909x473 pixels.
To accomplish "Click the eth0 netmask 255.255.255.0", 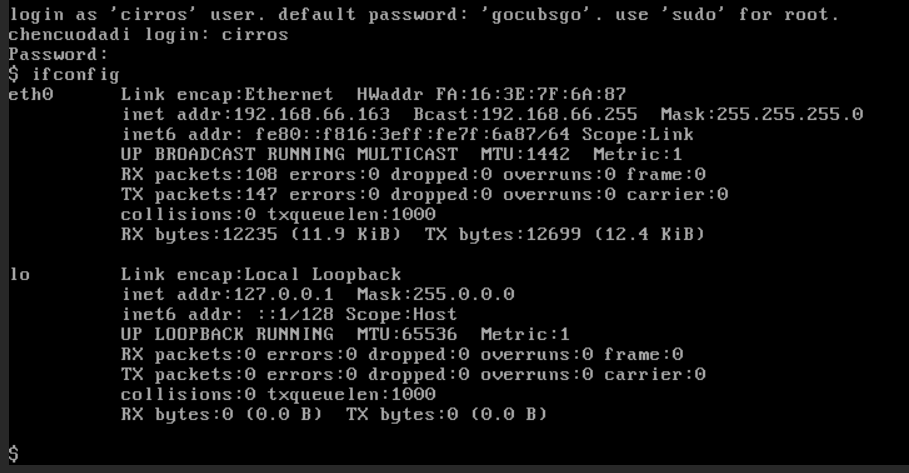I will tap(789, 115).
